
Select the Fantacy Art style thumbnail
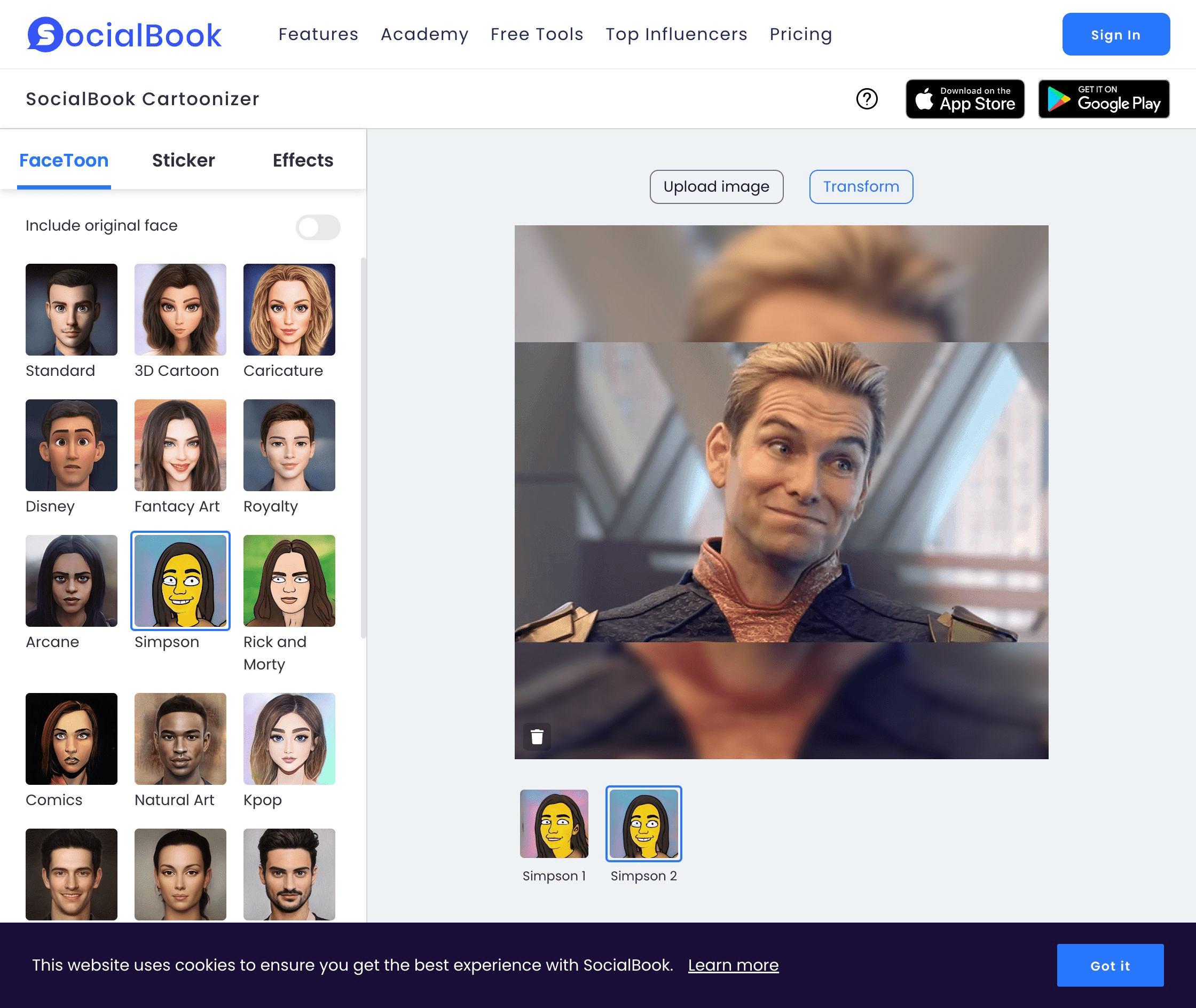180,445
